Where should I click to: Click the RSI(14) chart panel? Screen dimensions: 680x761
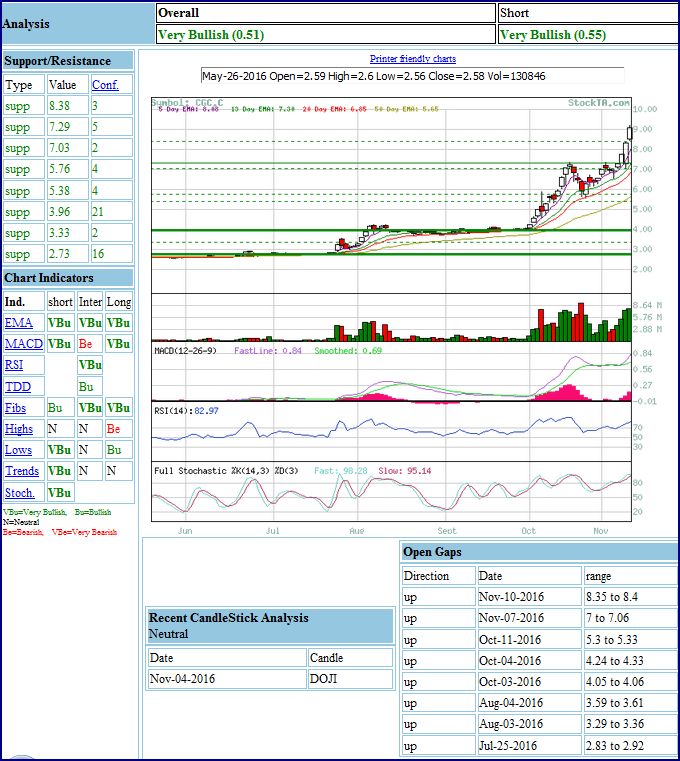click(390, 431)
